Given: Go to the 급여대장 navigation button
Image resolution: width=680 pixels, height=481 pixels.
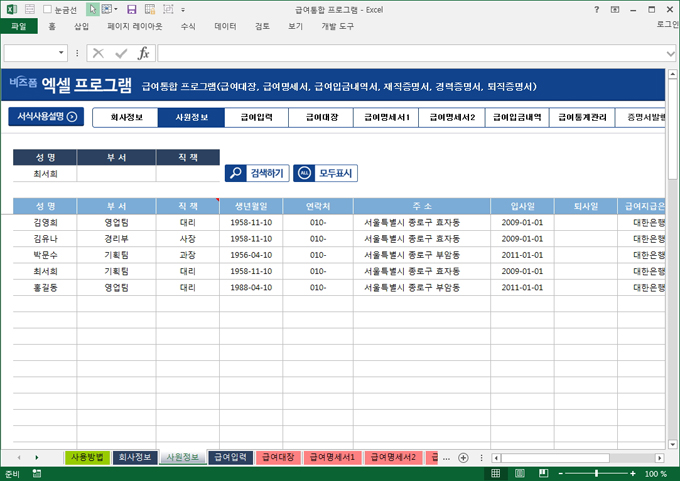Looking at the screenshot, I should click(x=321, y=117).
